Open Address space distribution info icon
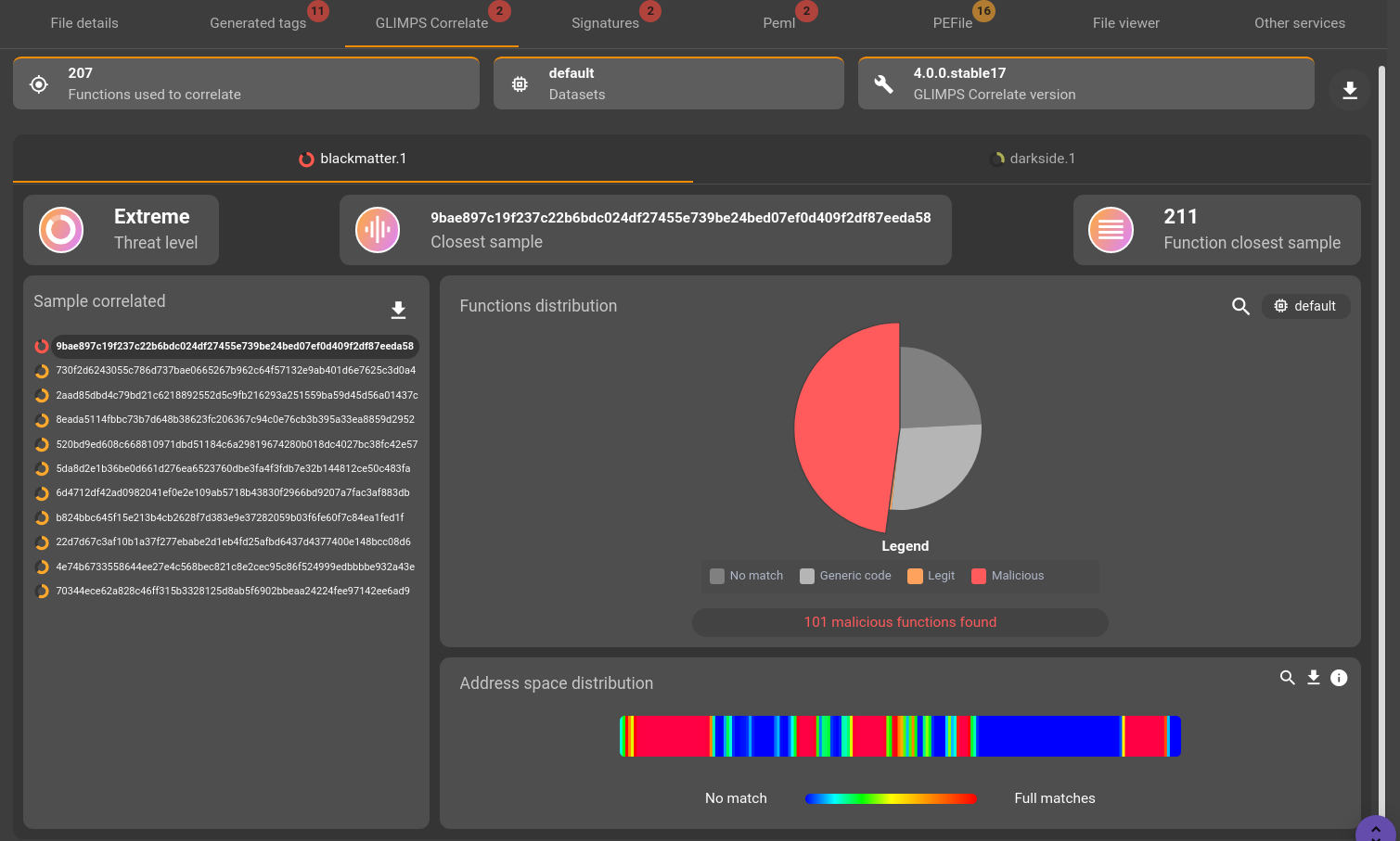 click(x=1339, y=678)
